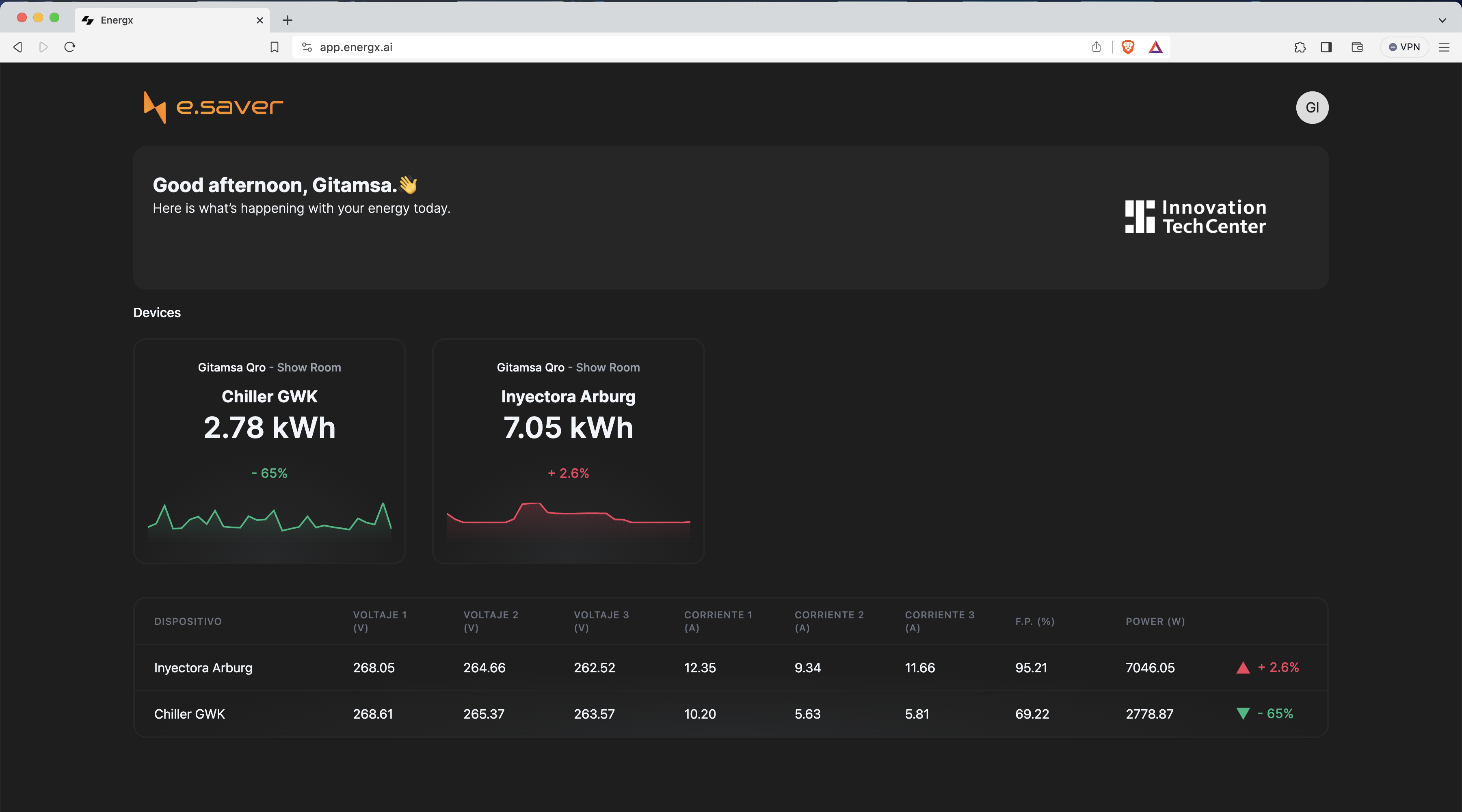Open the Brave Wallet icon

click(x=1357, y=47)
